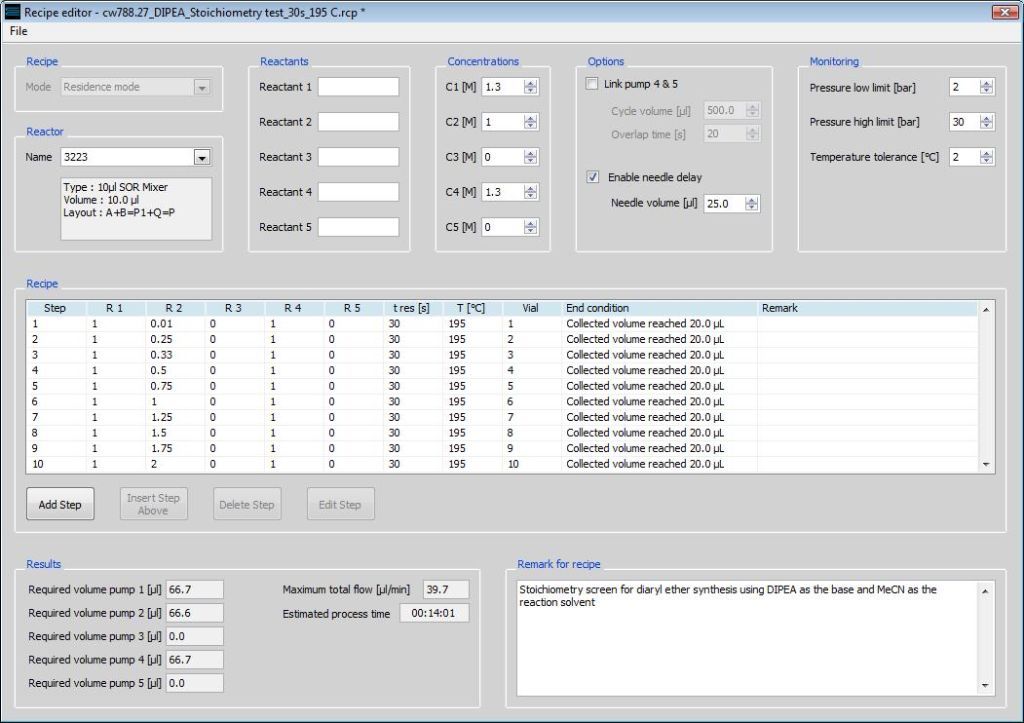
Task: Enable the Link pump 4 & 5 checkbox
Action: (x=592, y=84)
